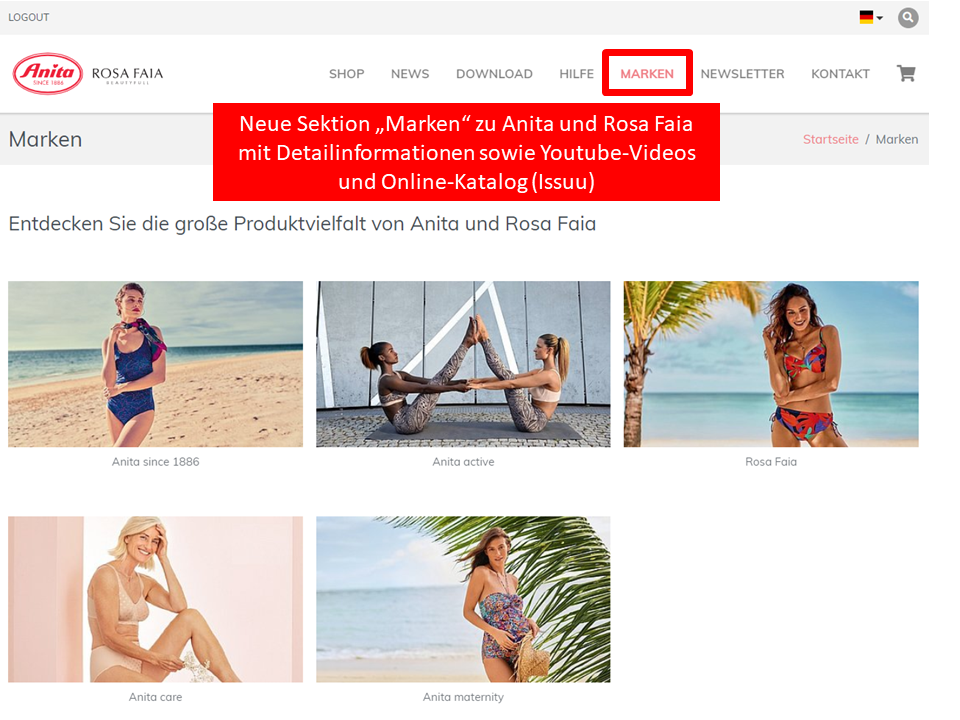The width and height of the screenshot is (960, 720).
Task: Open the SHOP menu item
Action: tap(347, 74)
